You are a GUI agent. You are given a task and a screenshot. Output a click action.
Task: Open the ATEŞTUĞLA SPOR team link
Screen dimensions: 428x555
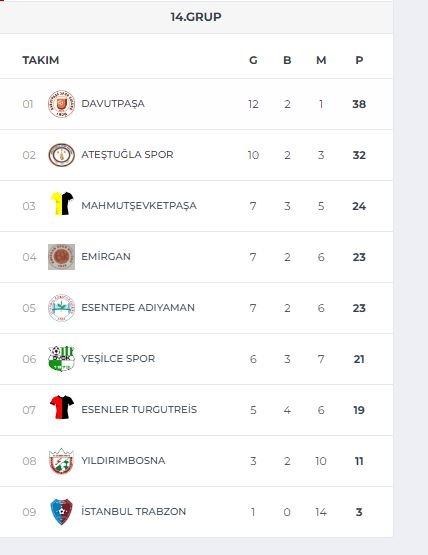[x=127, y=155]
